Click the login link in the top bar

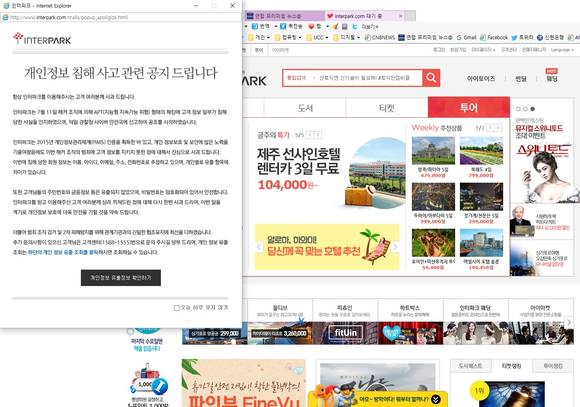439,50
